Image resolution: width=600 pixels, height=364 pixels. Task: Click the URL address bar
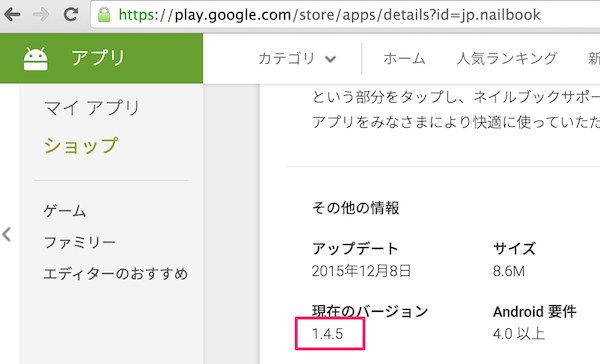point(345,15)
